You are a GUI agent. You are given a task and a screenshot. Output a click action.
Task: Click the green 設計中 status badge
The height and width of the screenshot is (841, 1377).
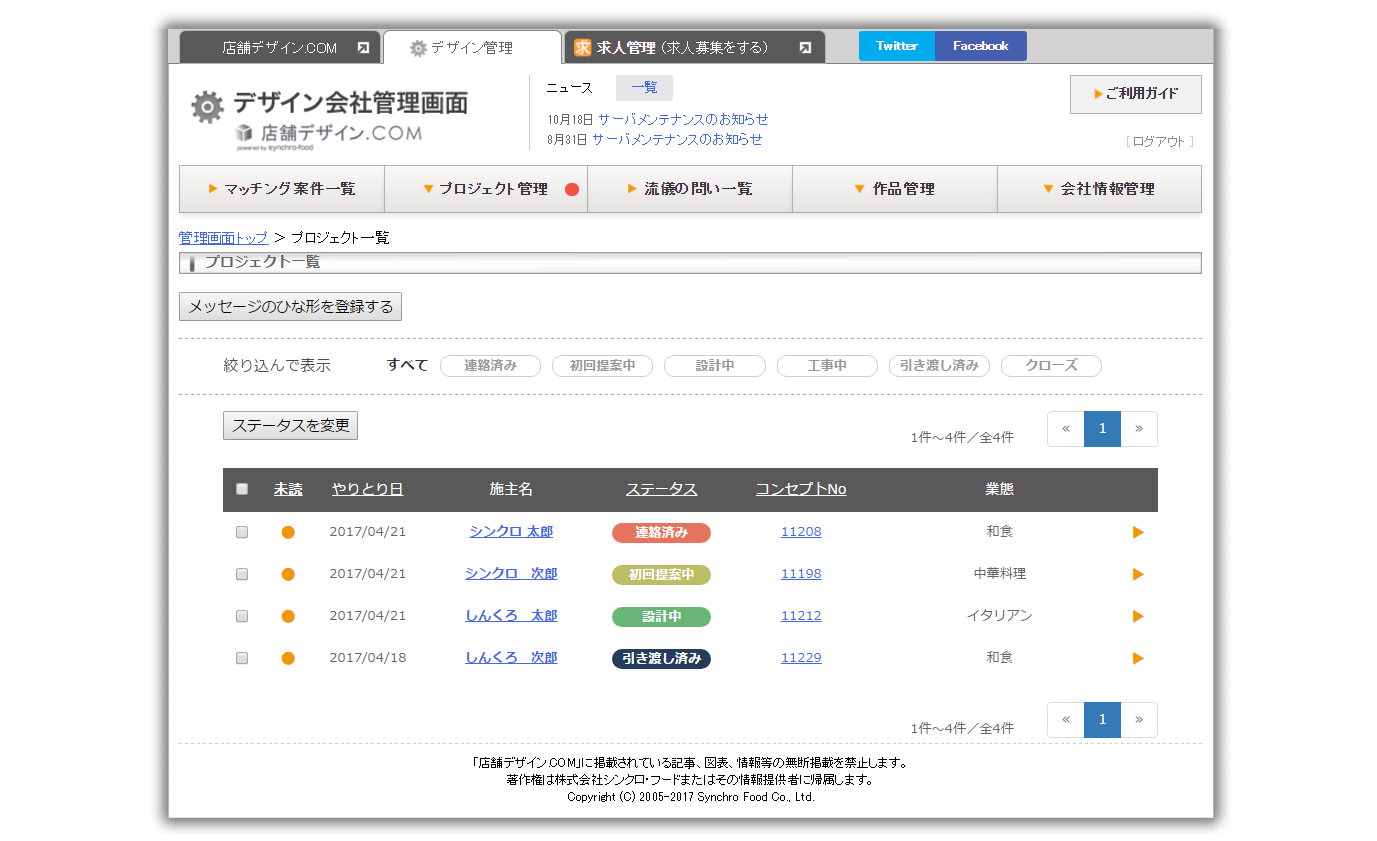coord(661,617)
